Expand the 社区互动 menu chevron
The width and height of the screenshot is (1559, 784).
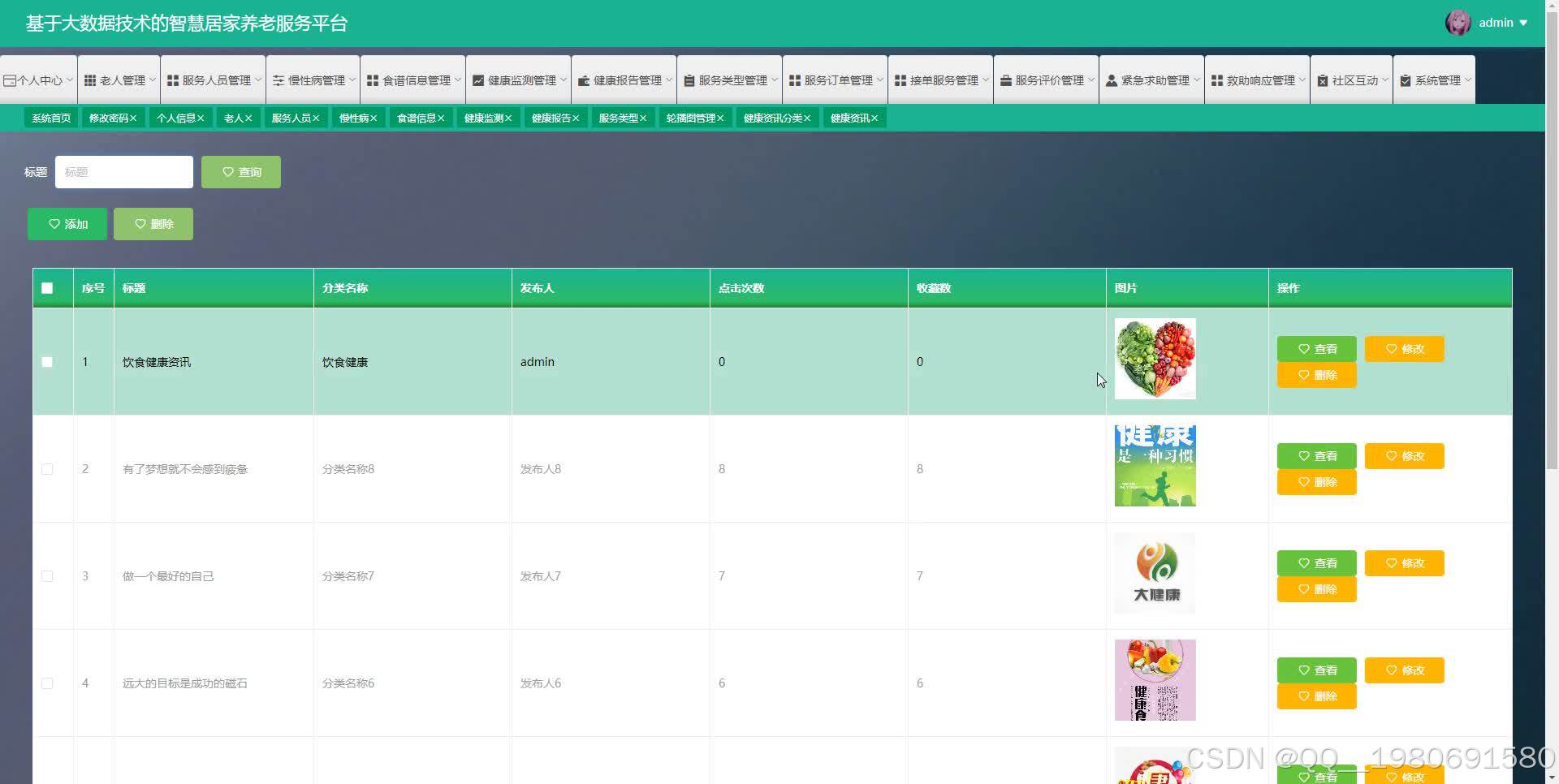click(x=1385, y=80)
